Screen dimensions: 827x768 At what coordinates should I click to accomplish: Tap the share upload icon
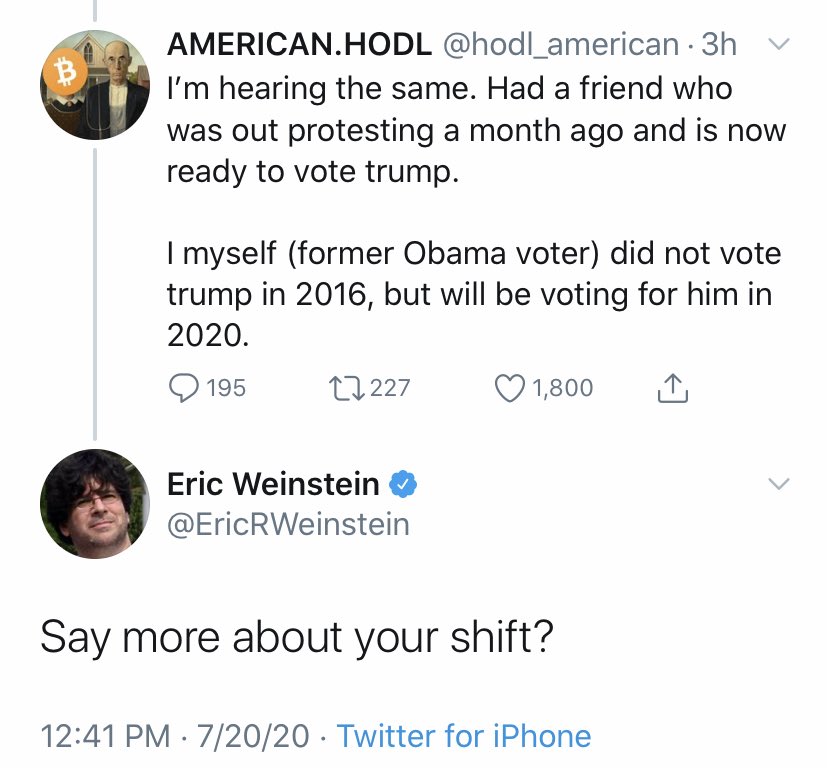[x=673, y=388]
